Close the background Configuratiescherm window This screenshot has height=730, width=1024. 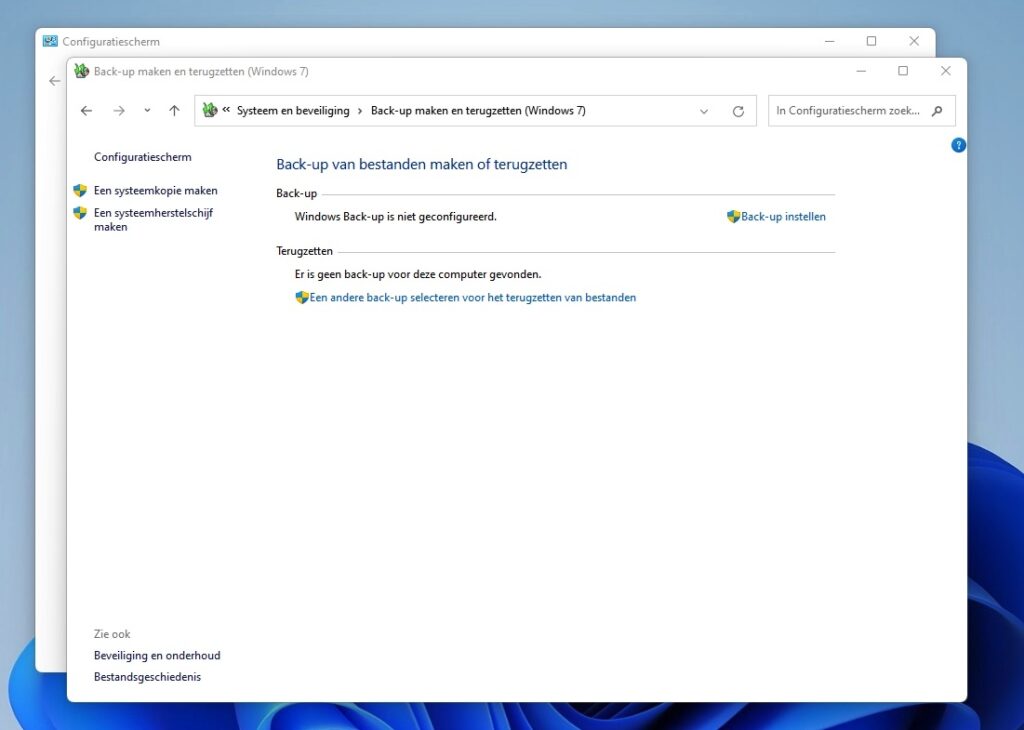tap(914, 41)
